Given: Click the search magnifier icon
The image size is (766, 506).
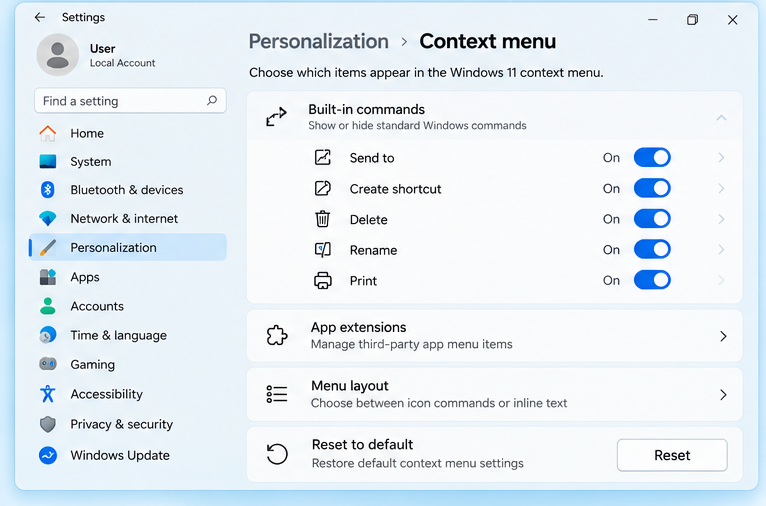Looking at the screenshot, I should pyautogui.click(x=212, y=101).
